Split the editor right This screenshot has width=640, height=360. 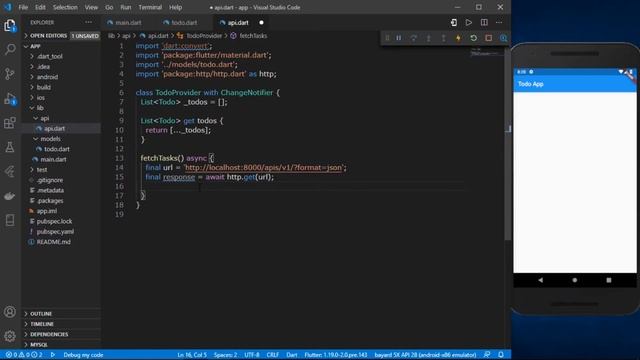(484, 22)
